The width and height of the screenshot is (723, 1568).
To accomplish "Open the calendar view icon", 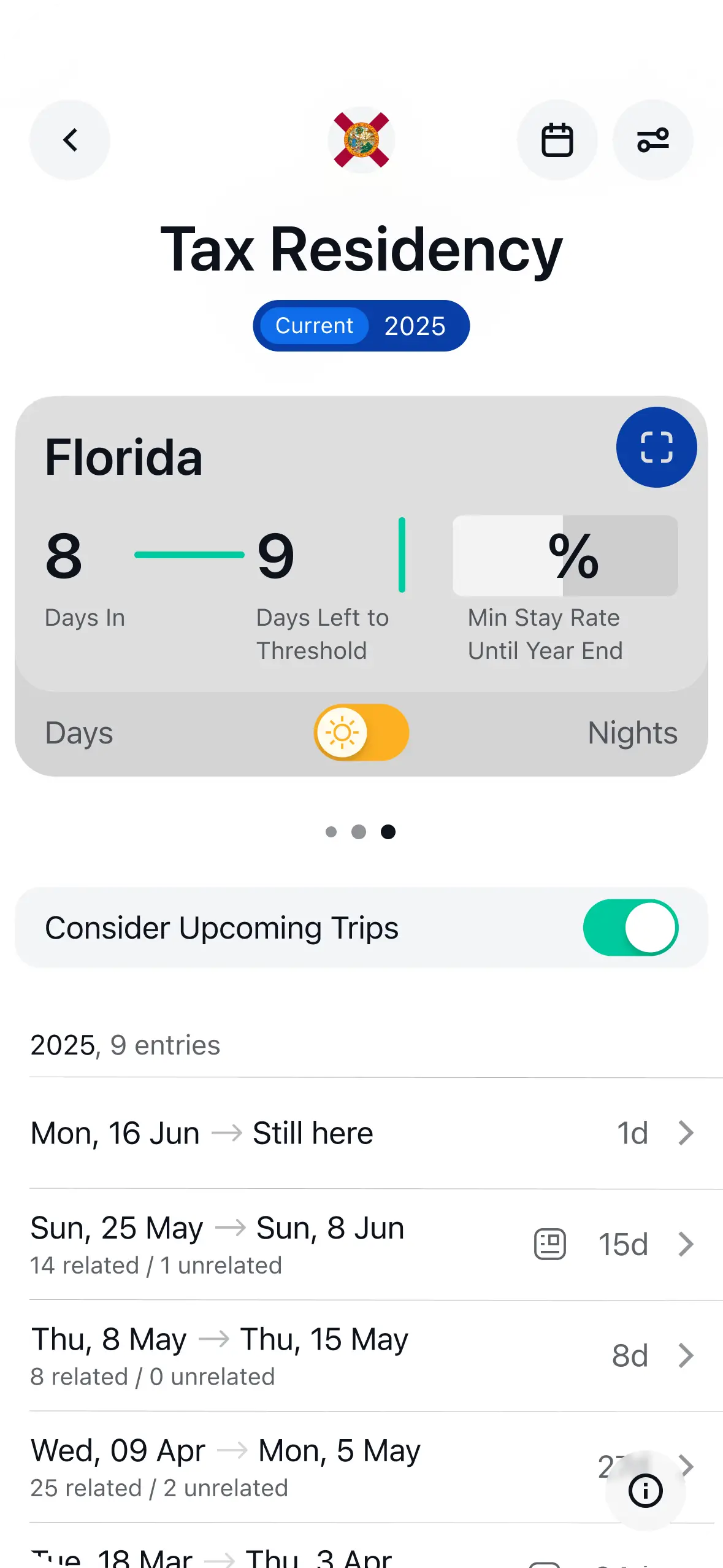I will point(557,140).
